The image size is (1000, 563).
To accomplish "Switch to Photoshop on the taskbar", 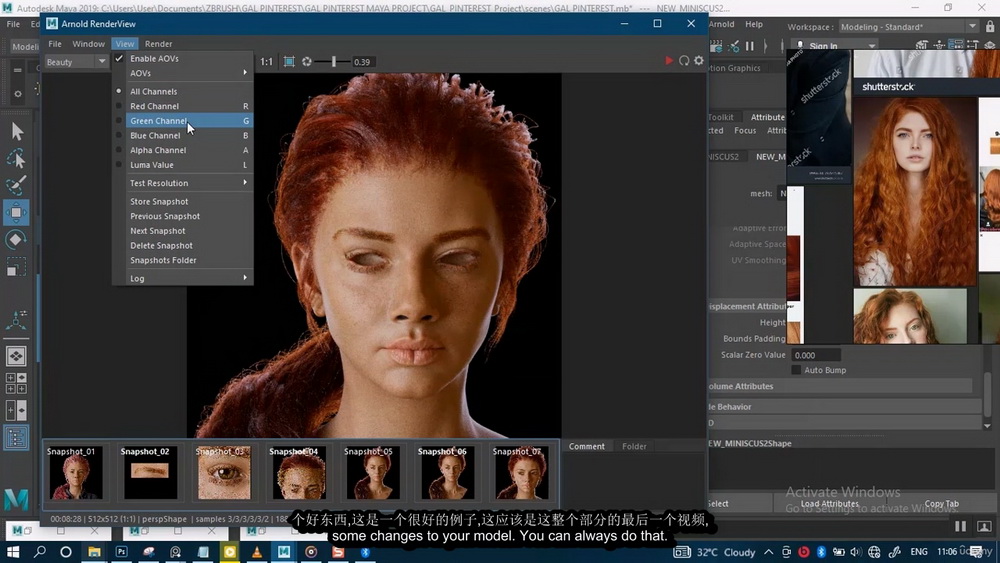I will tap(122, 552).
